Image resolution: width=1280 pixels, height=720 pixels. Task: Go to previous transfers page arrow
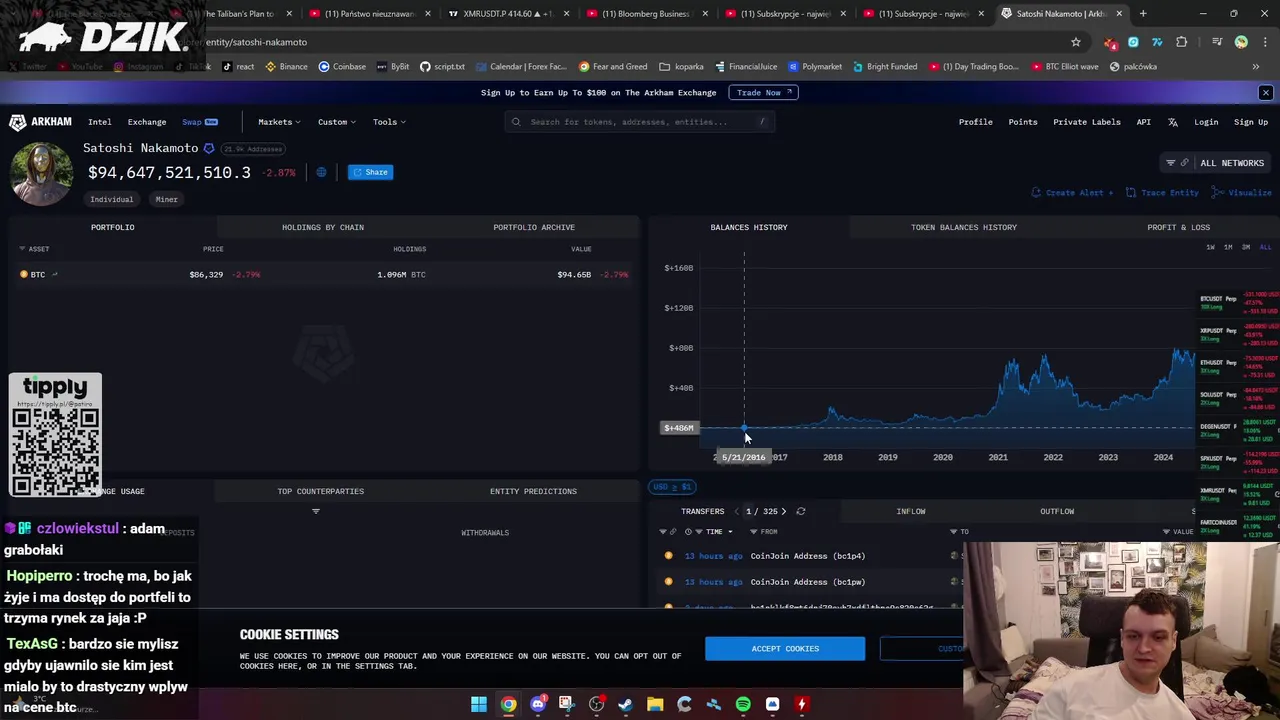point(735,511)
